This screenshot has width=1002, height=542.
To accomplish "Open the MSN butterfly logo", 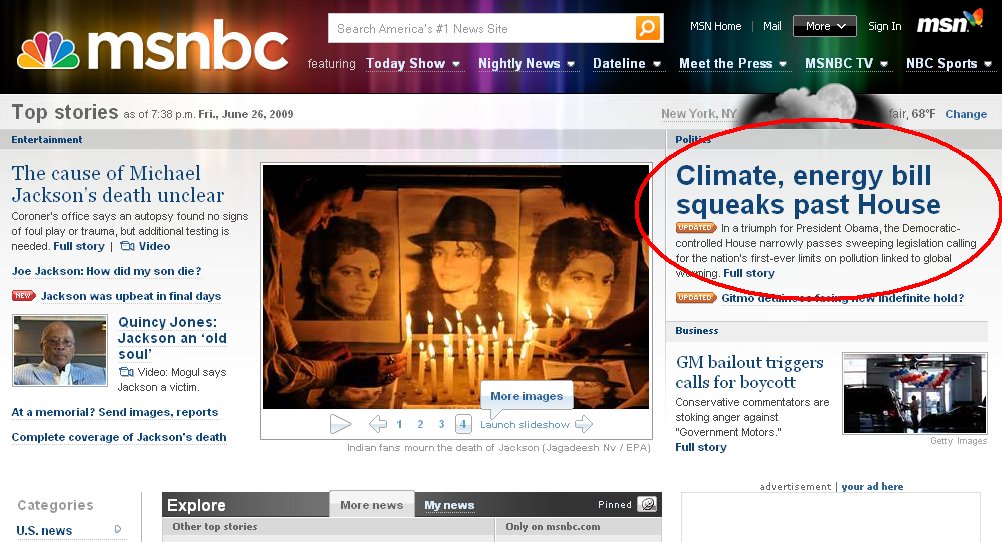I will 950,22.
